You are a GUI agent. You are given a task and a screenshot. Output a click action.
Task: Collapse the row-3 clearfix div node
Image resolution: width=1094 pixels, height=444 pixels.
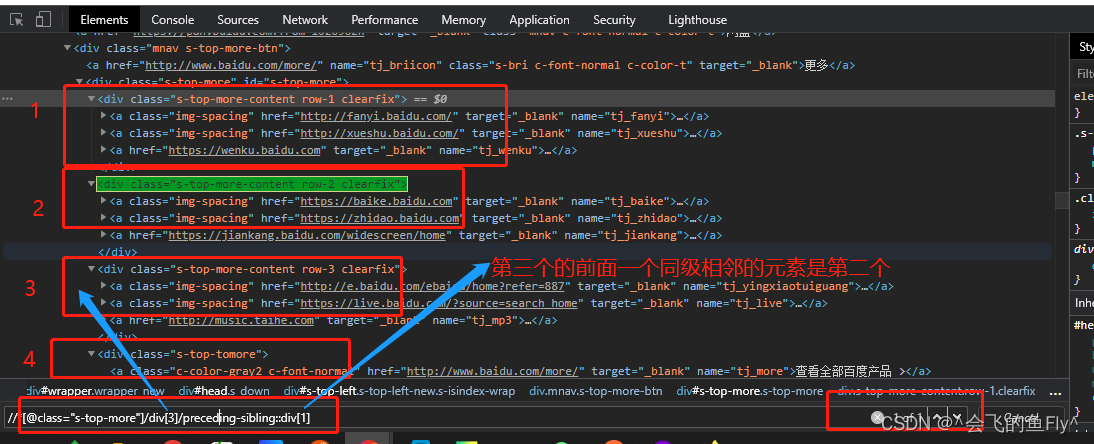[91, 269]
